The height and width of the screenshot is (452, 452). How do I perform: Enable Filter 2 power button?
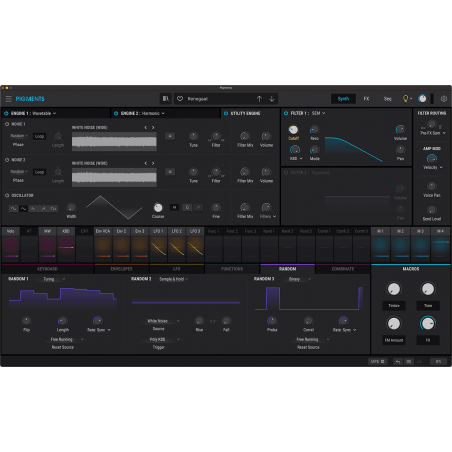click(x=286, y=173)
